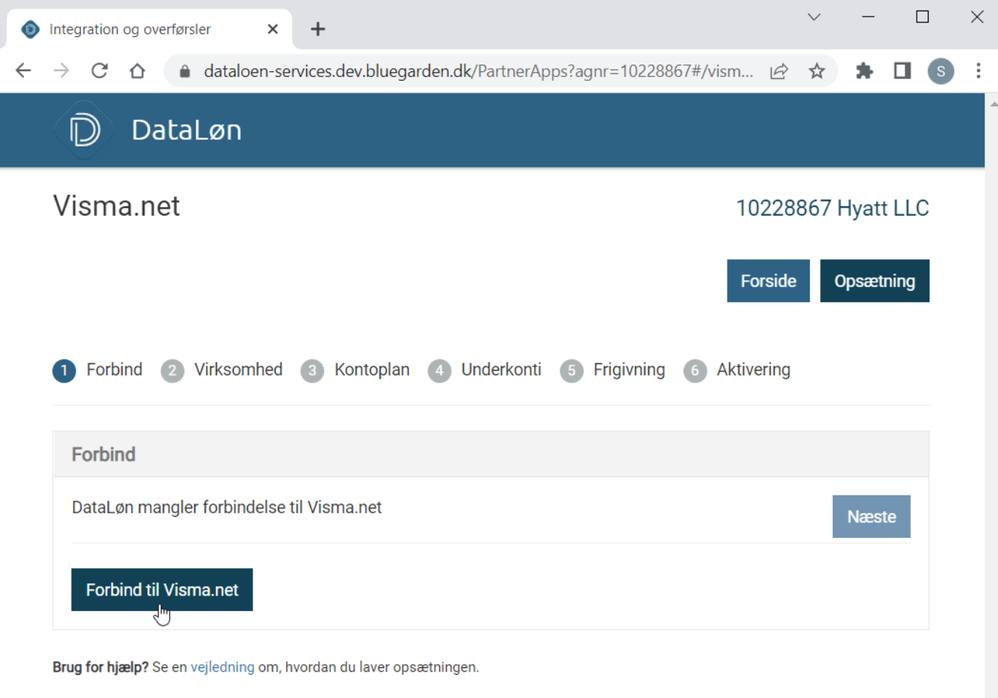
Task: Select step 4 Underkonti
Action: tap(484, 370)
